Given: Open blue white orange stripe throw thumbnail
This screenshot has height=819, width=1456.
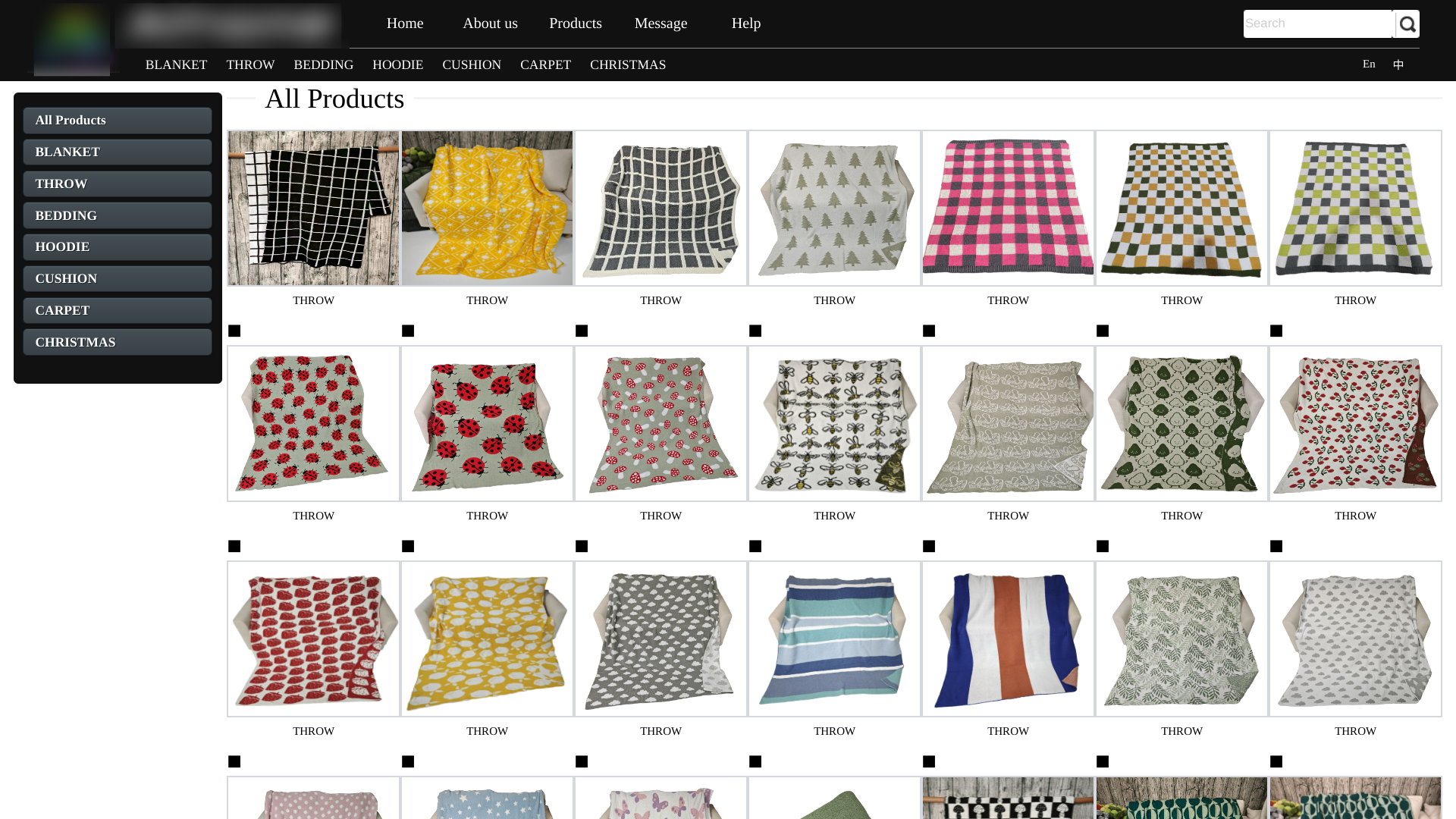Looking at the screenshot, I should point(1008,639).
